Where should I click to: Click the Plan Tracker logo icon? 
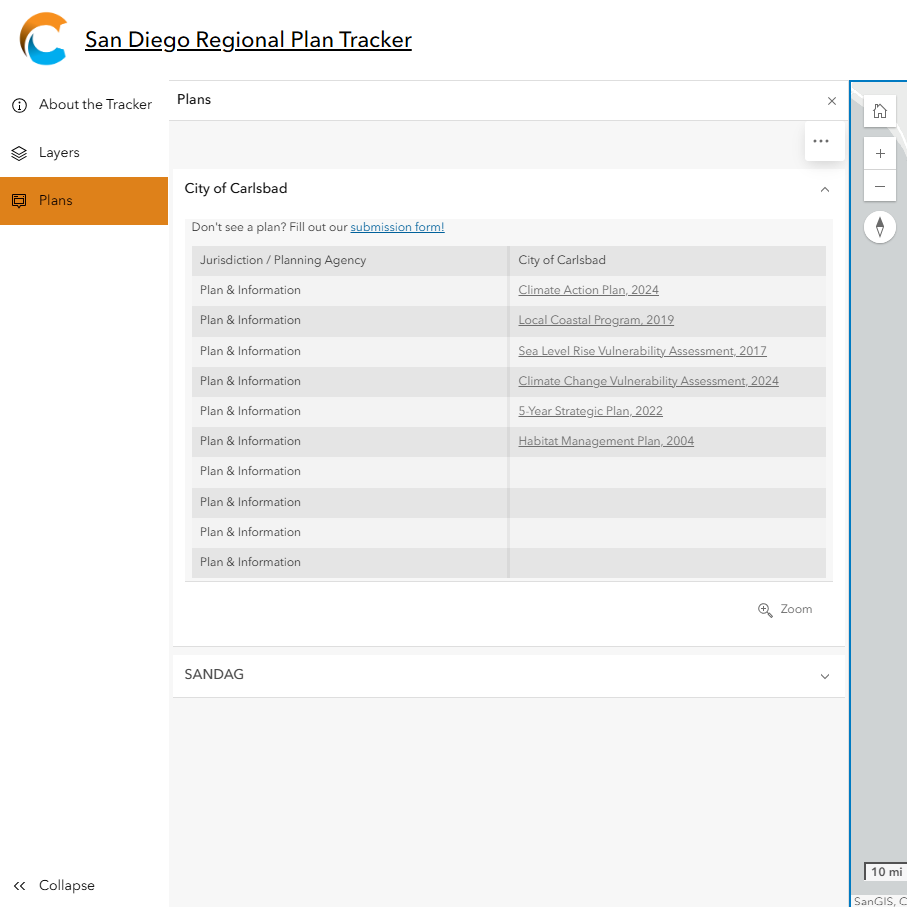(x=43, y=39)
